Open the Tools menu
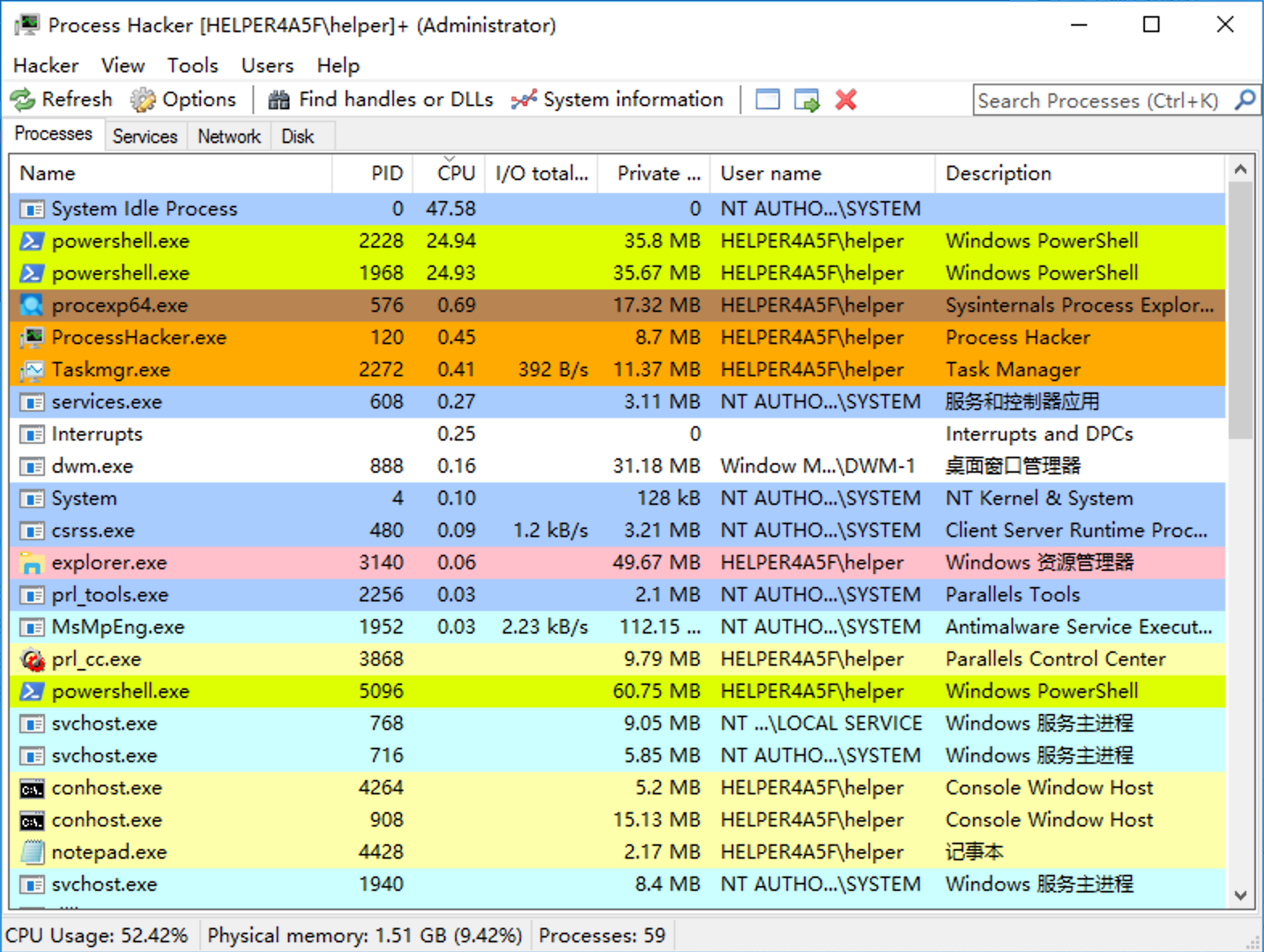Screen dimensions: 1264x952 (x=192, y=65)
